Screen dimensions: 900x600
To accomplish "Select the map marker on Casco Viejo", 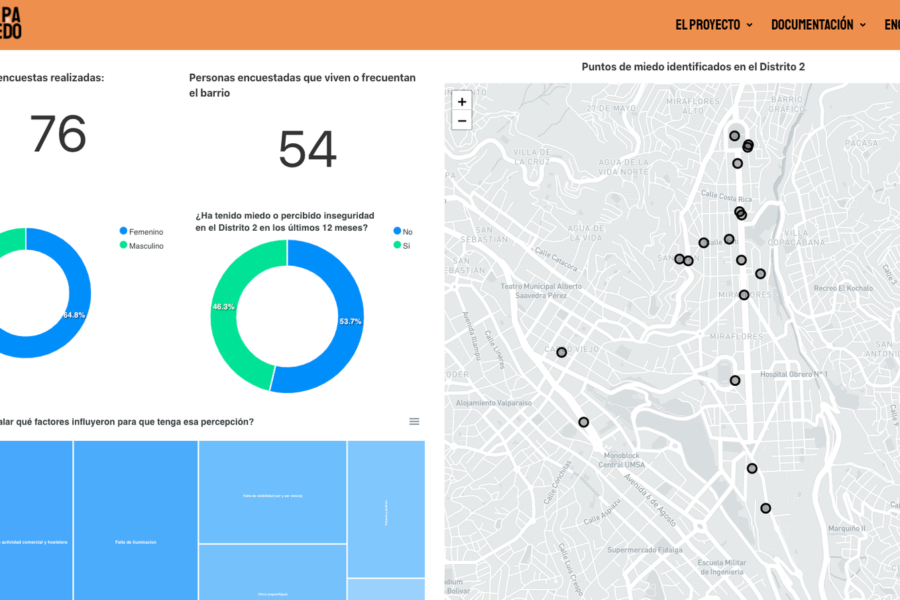I will click(561, 352).
